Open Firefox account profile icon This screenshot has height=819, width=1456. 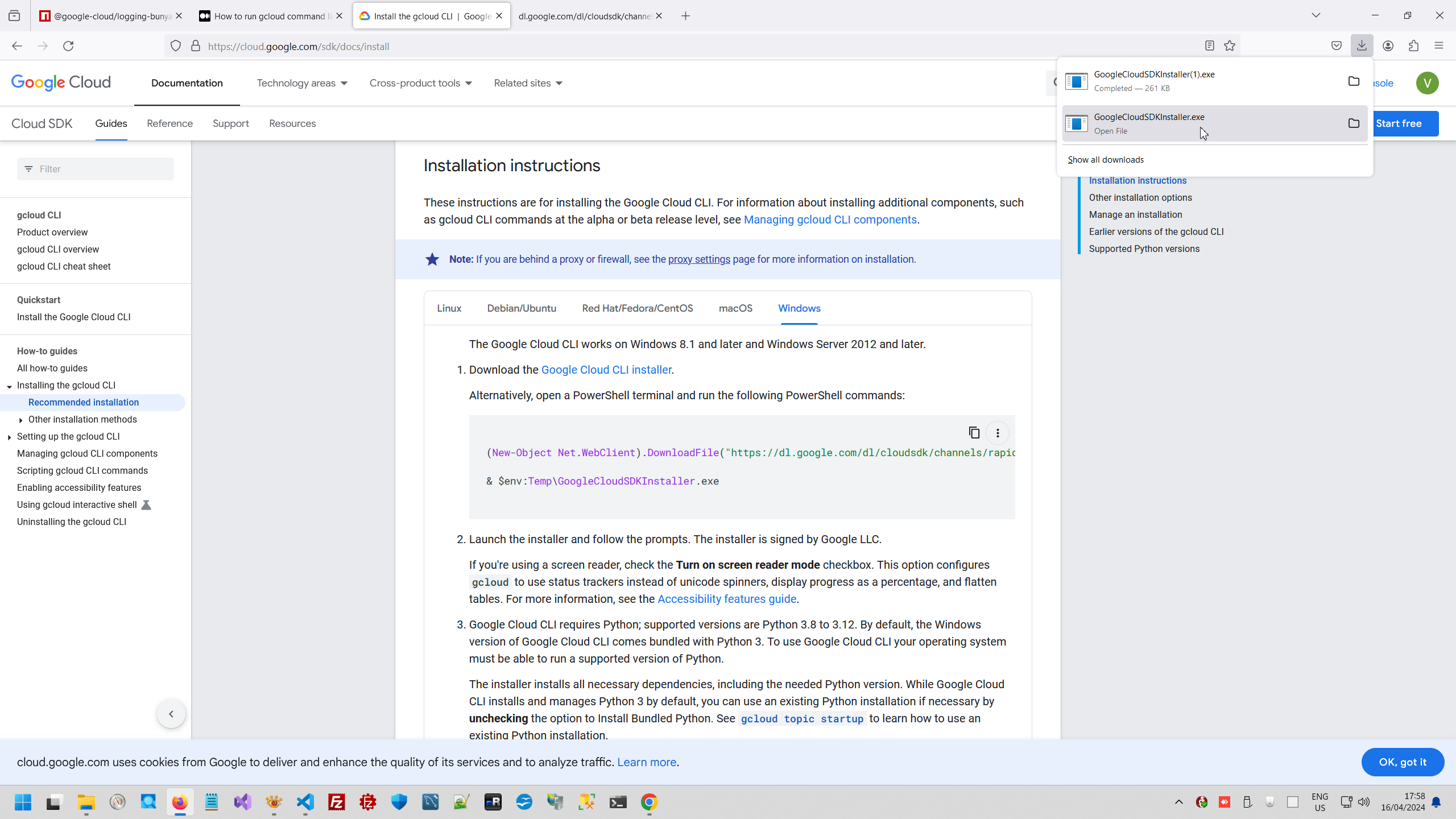(x=1388, y=46)
